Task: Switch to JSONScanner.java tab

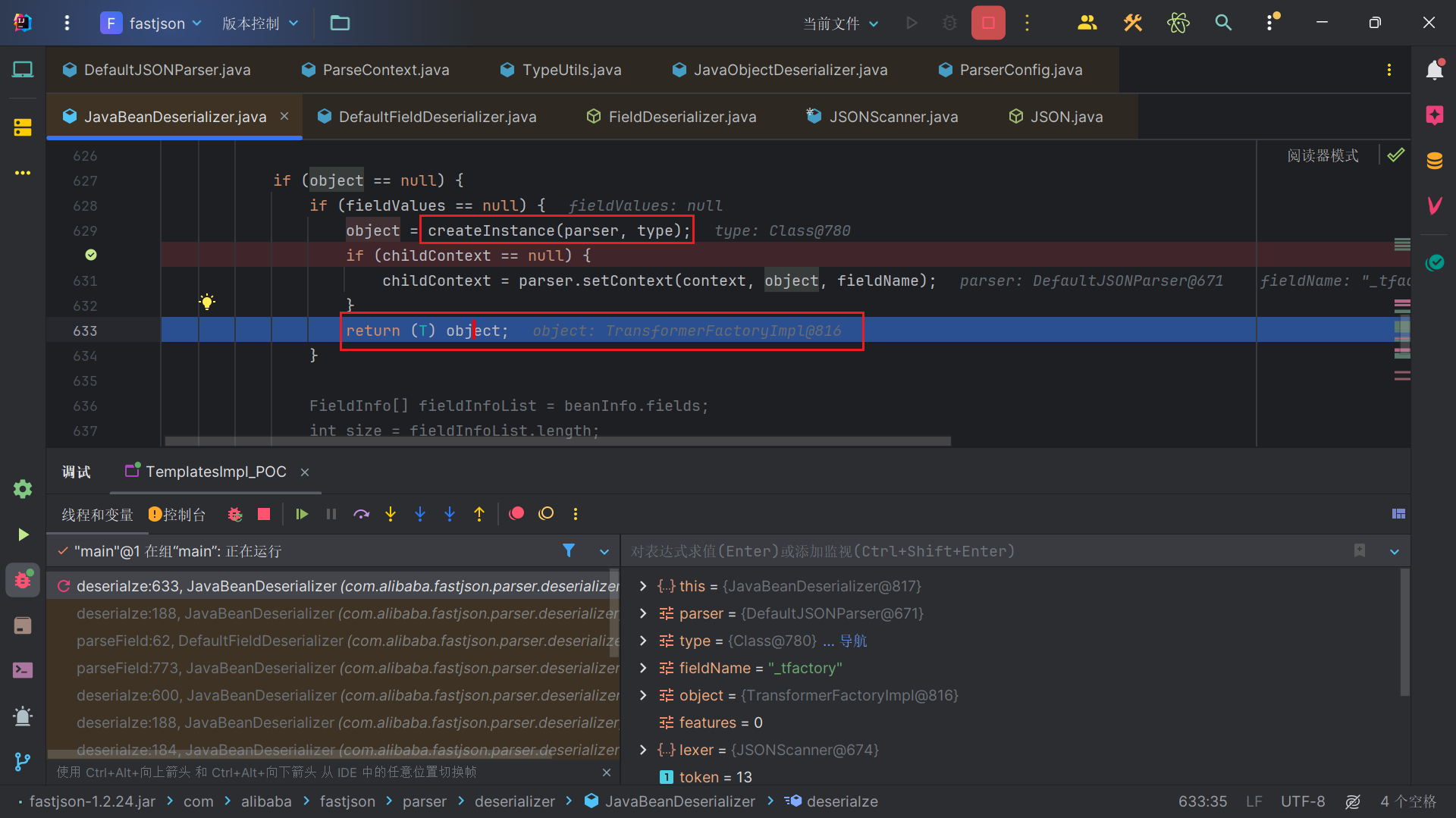Action: click(x=883, y=116)
